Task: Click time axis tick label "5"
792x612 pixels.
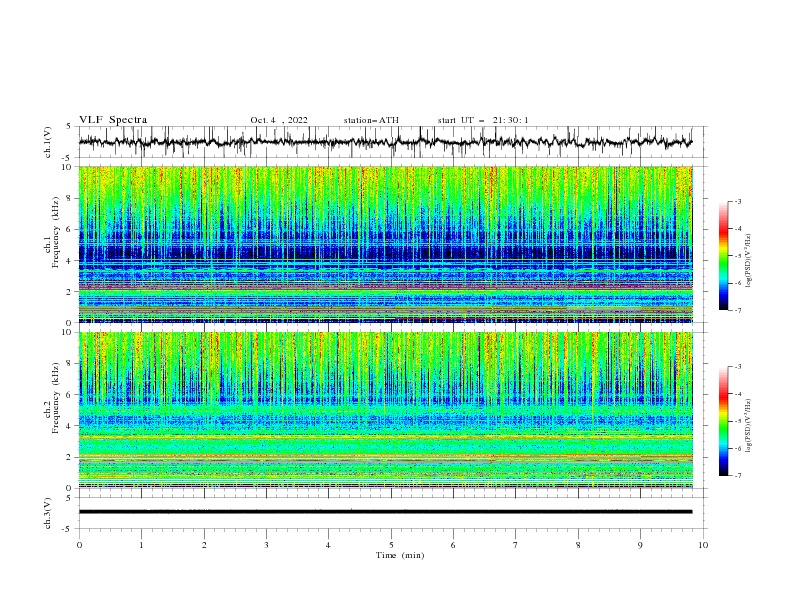Action: coord(391,545)
